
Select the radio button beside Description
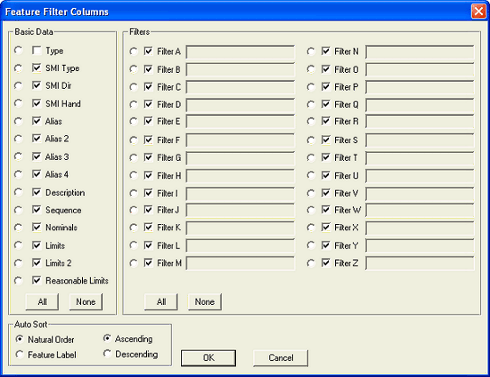pyautogui.click(x=18, y=192)
